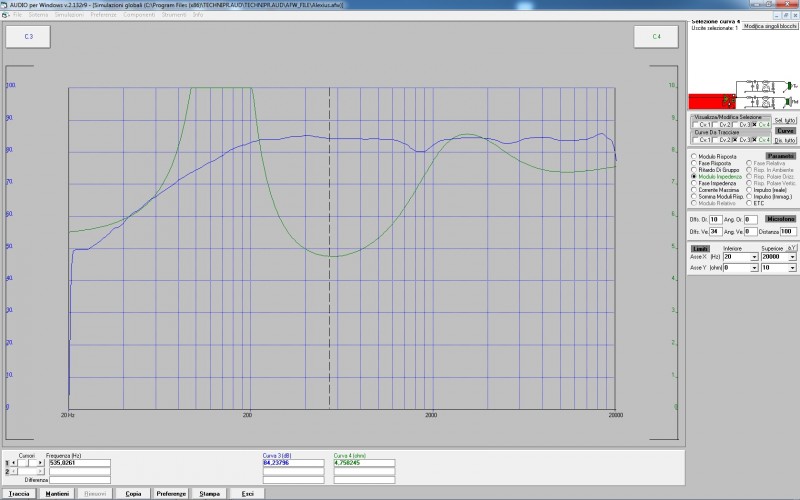Uncheck Cv.4 in Curve Da Tracciare

coord(761,140)
